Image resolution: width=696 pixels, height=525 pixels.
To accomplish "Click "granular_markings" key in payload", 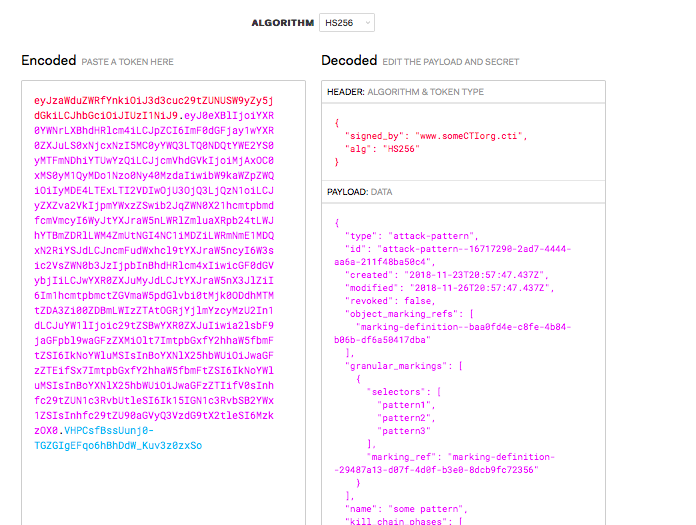I will pos(398,366).
